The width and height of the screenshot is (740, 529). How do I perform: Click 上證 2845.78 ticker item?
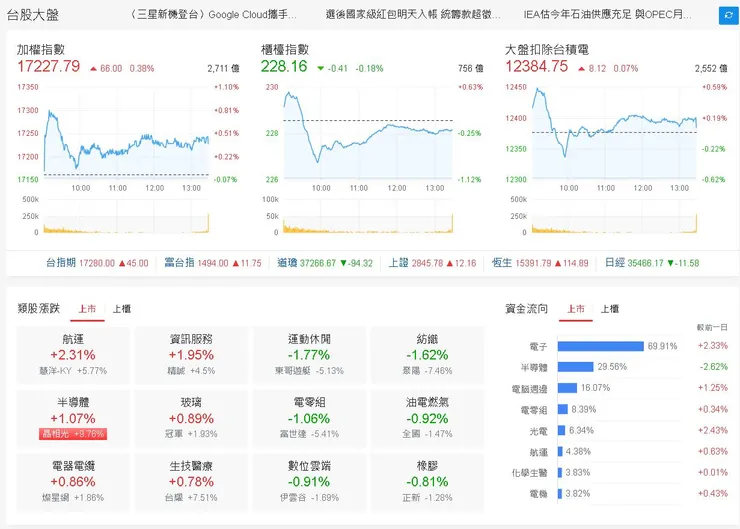click(432, 263)
